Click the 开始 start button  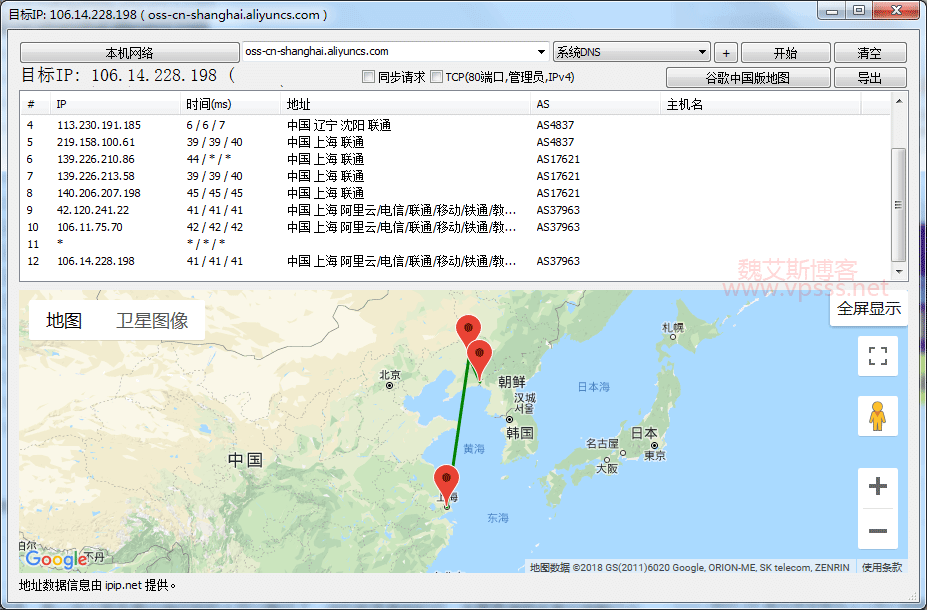click(785, 53)
